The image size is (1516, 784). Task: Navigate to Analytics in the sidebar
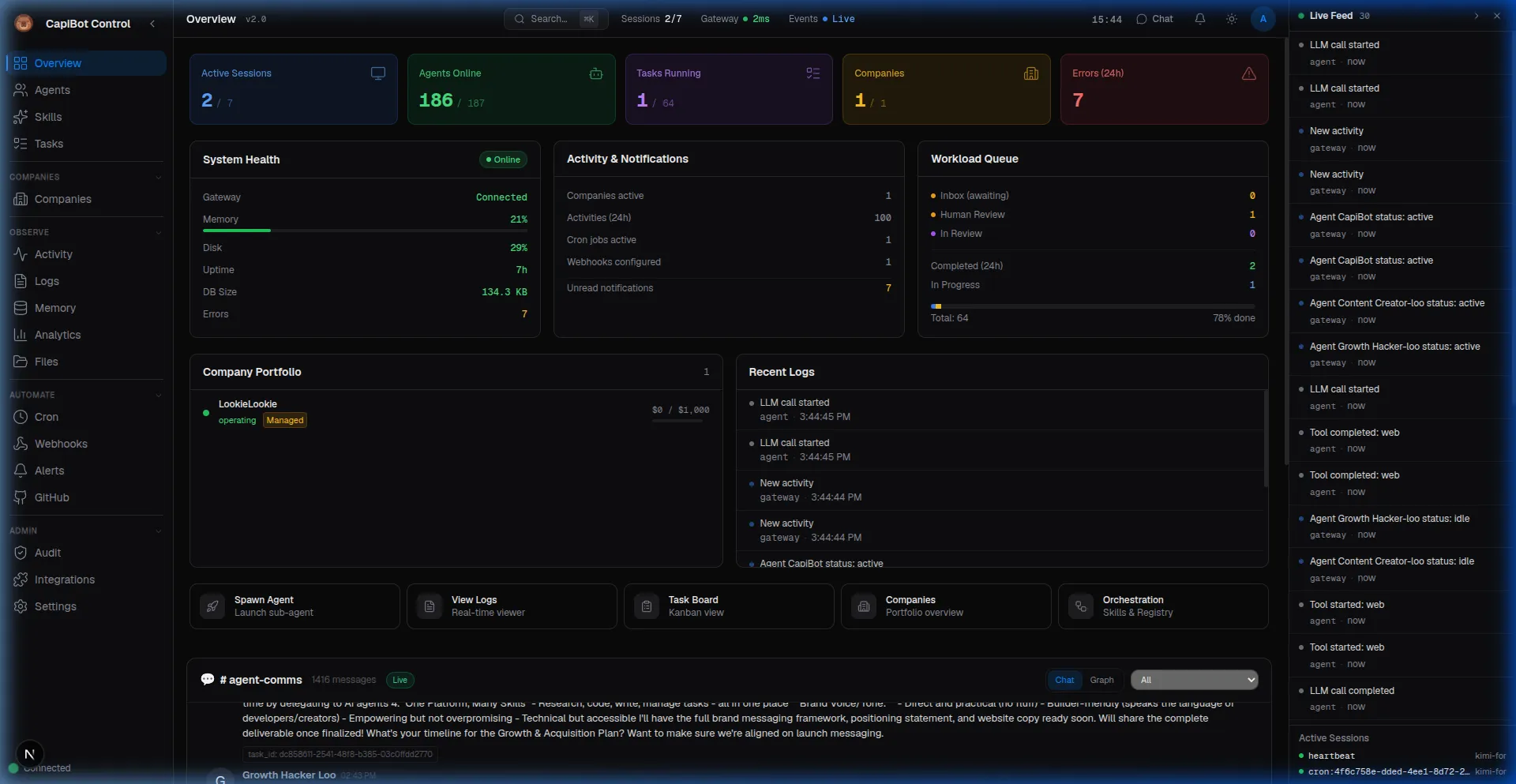click(58, 335)
